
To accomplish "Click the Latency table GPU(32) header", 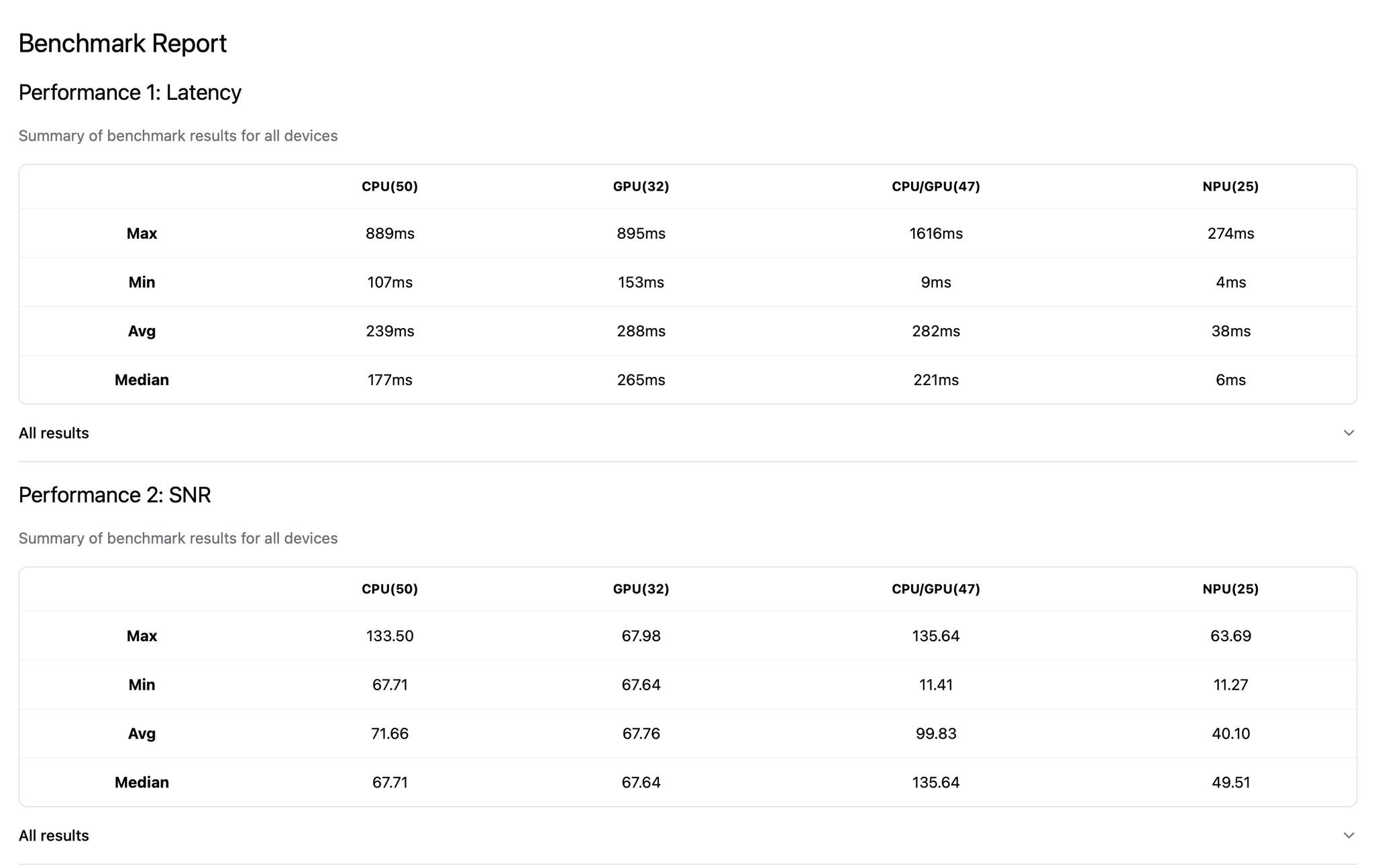I will 641,186.
